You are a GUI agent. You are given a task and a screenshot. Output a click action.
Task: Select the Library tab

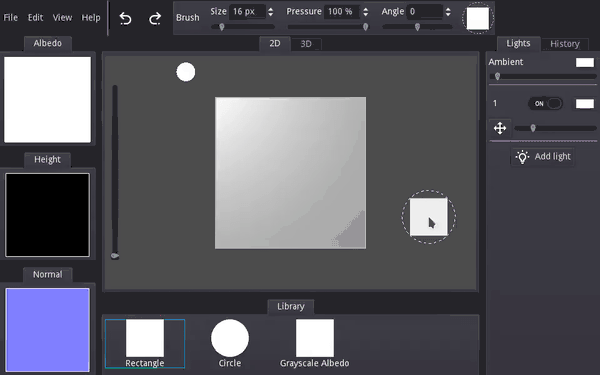click(291, 307)
